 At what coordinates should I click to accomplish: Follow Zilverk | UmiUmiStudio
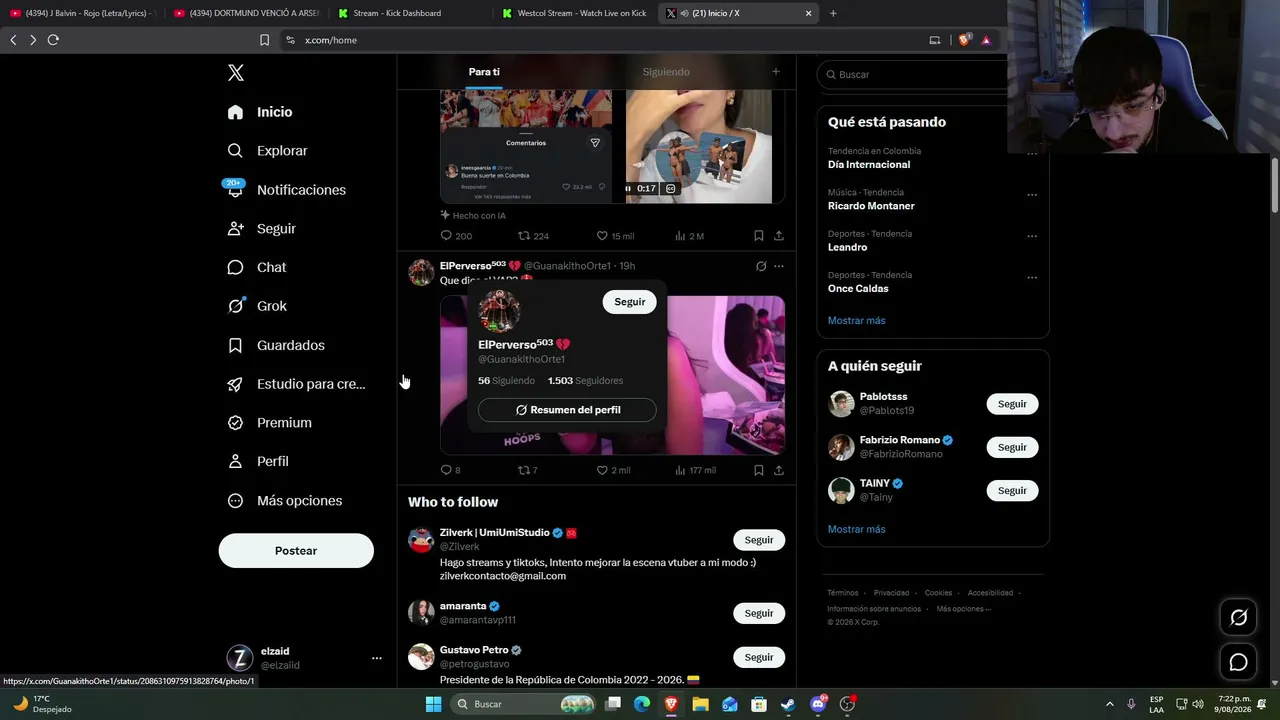coord(759,540)
